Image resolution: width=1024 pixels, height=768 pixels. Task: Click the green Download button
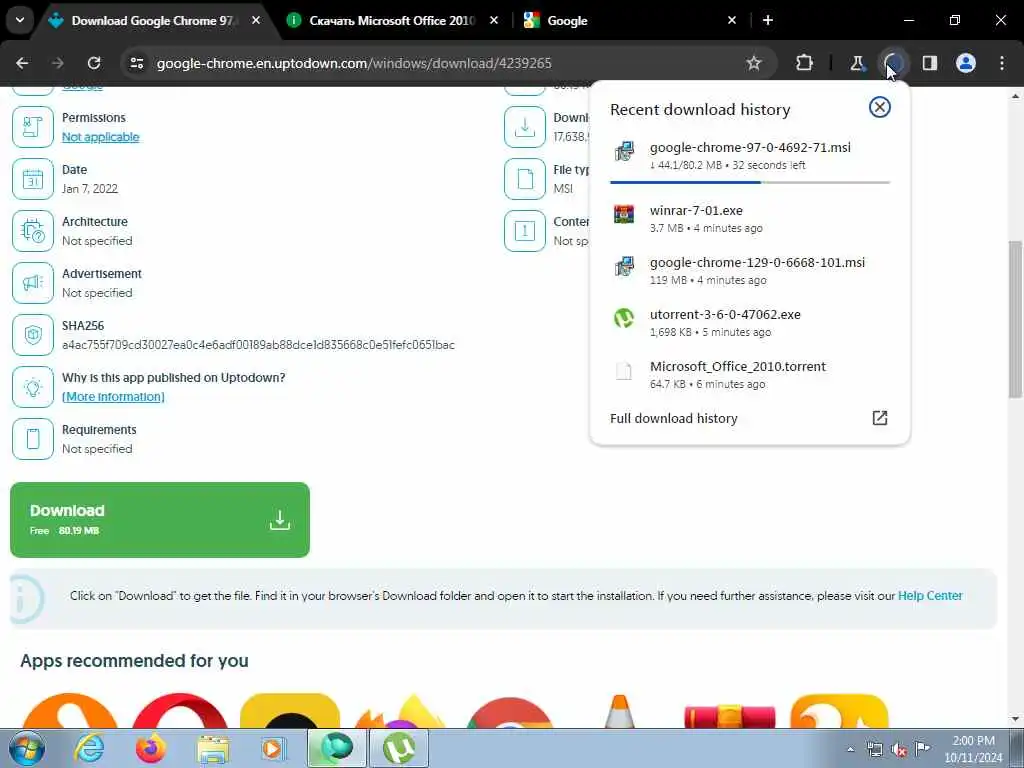(160, 520)
